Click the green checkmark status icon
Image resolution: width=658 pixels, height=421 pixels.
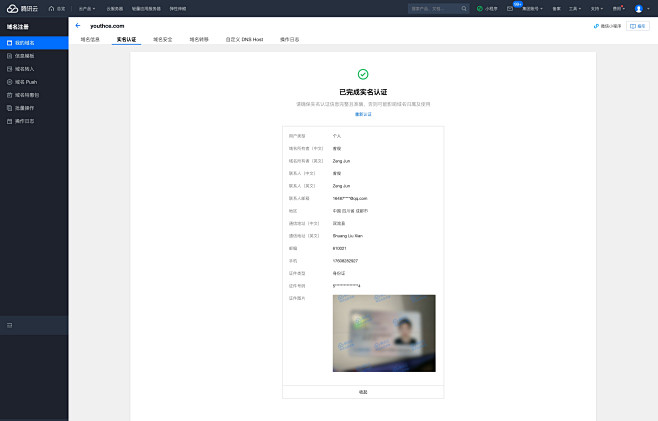[x=363, y=74]
